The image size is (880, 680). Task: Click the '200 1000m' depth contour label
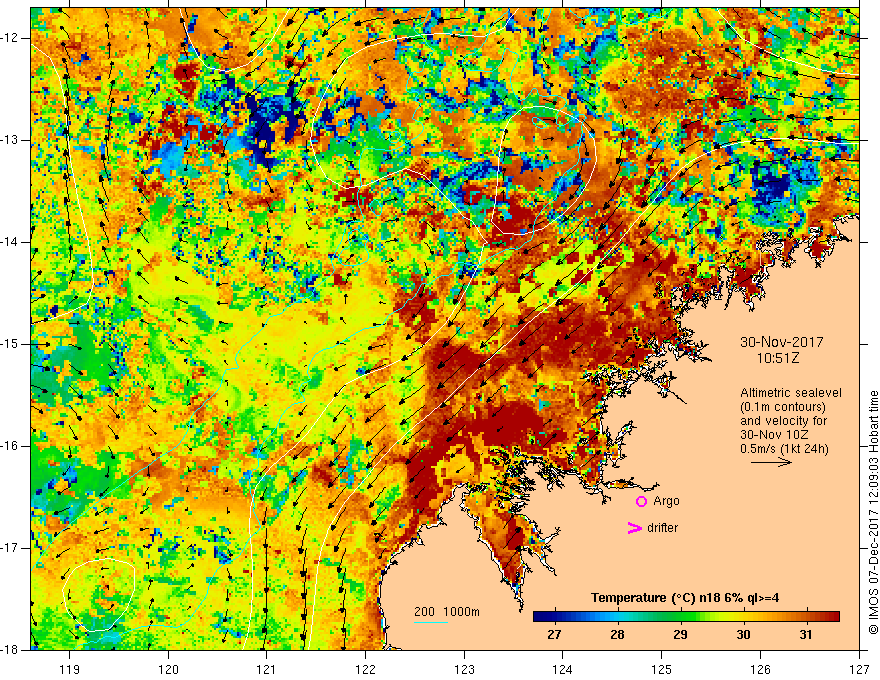447,612
